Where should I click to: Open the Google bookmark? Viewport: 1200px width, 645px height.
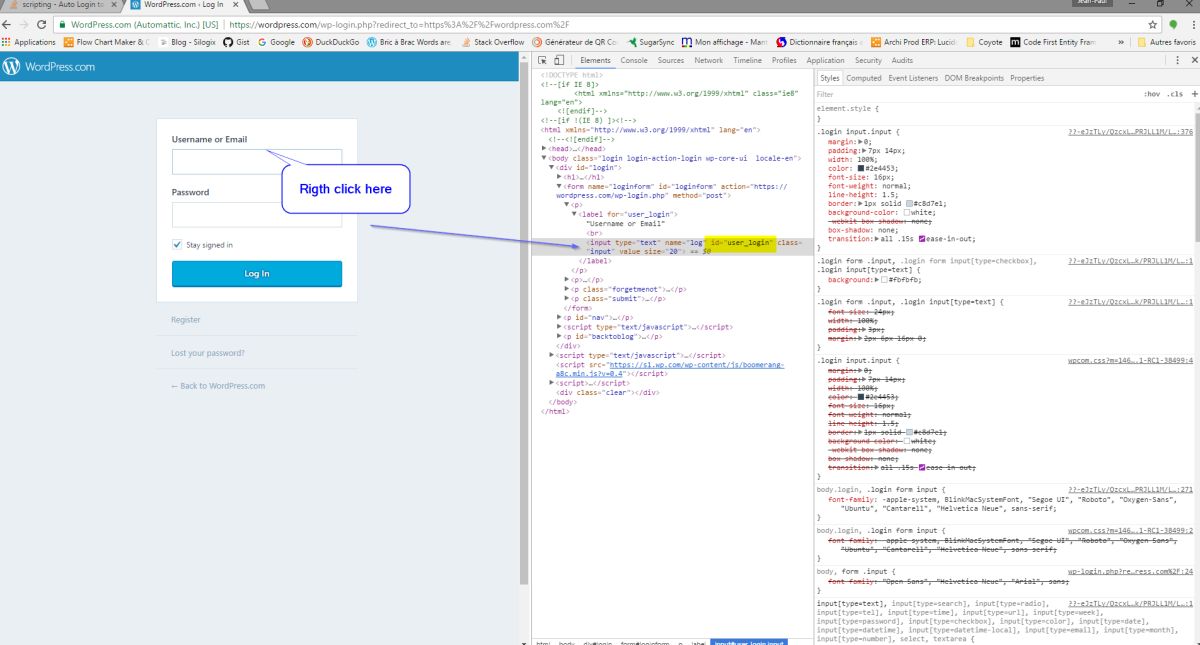coord(276,42)
